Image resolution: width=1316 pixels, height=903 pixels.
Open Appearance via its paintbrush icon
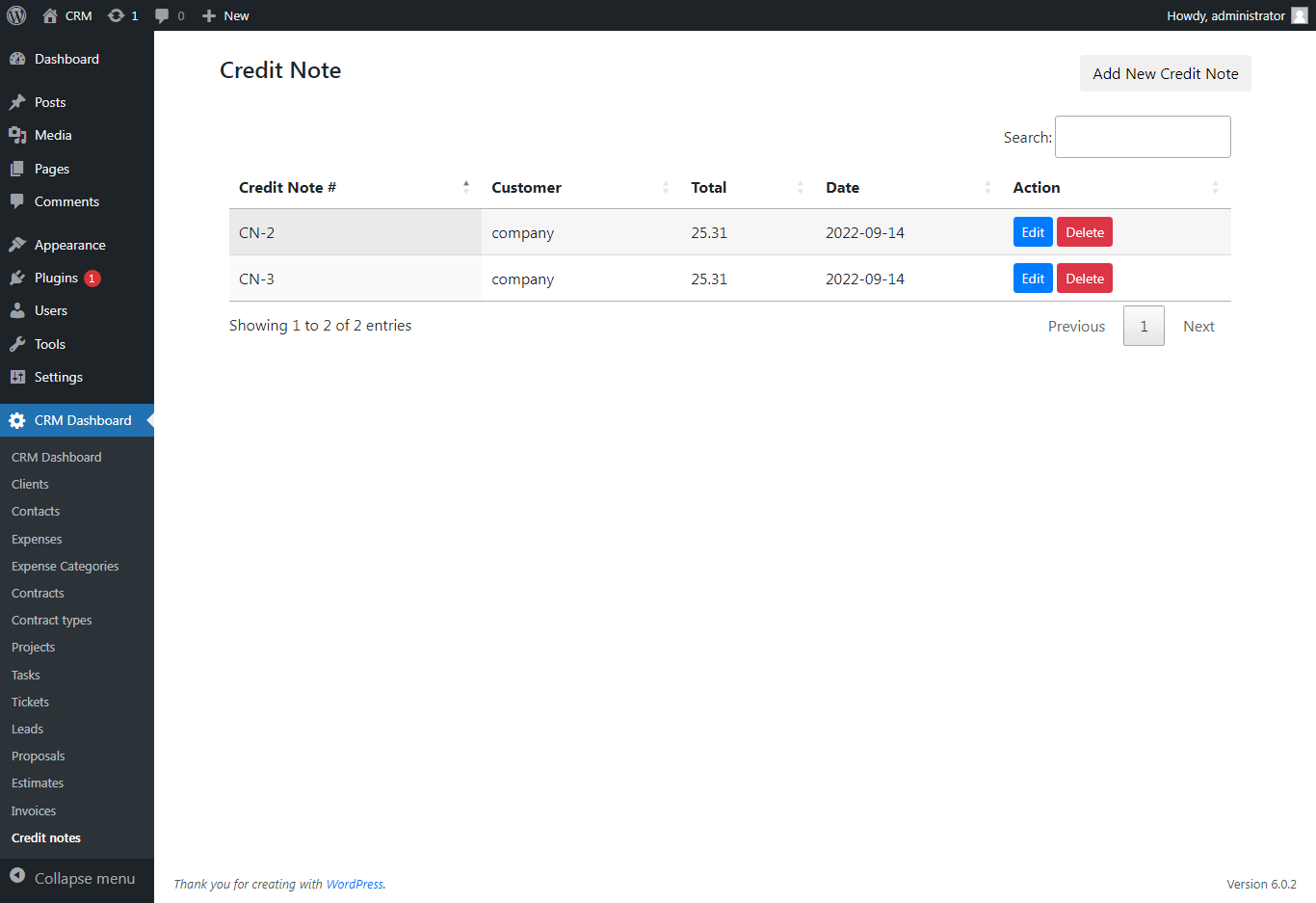click(19, 244)
